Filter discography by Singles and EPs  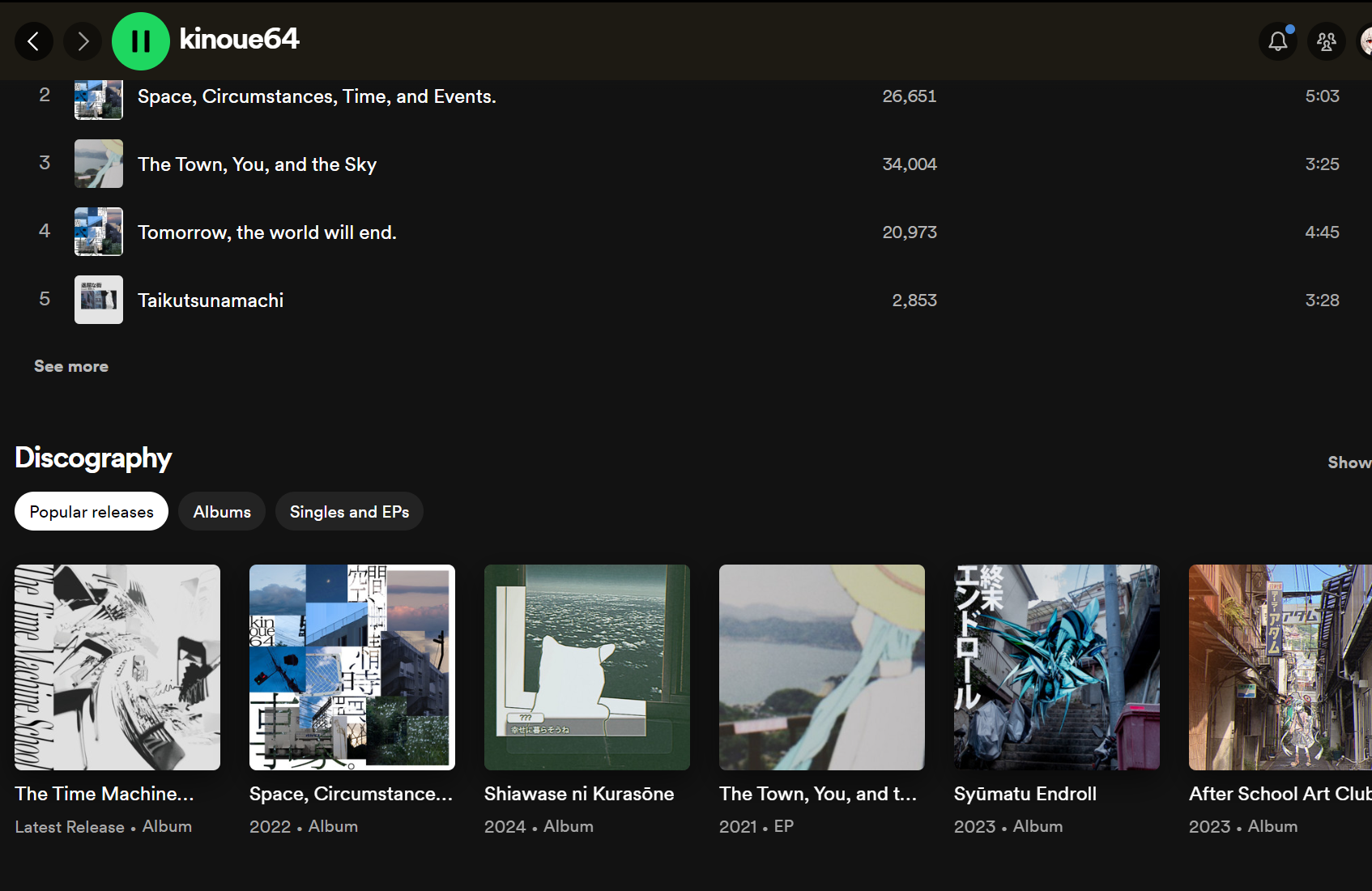click(349, 512)
